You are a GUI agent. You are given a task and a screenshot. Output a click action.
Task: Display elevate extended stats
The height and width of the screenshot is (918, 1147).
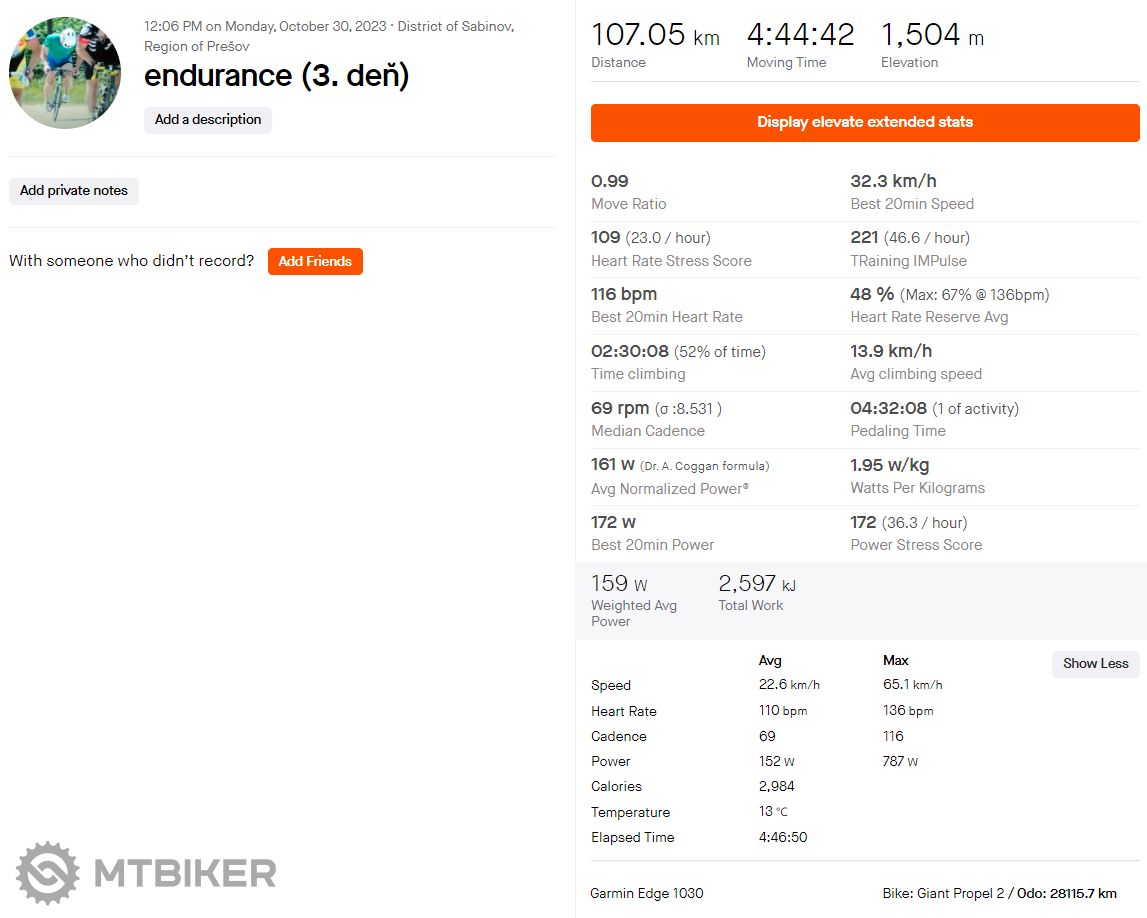865,122
